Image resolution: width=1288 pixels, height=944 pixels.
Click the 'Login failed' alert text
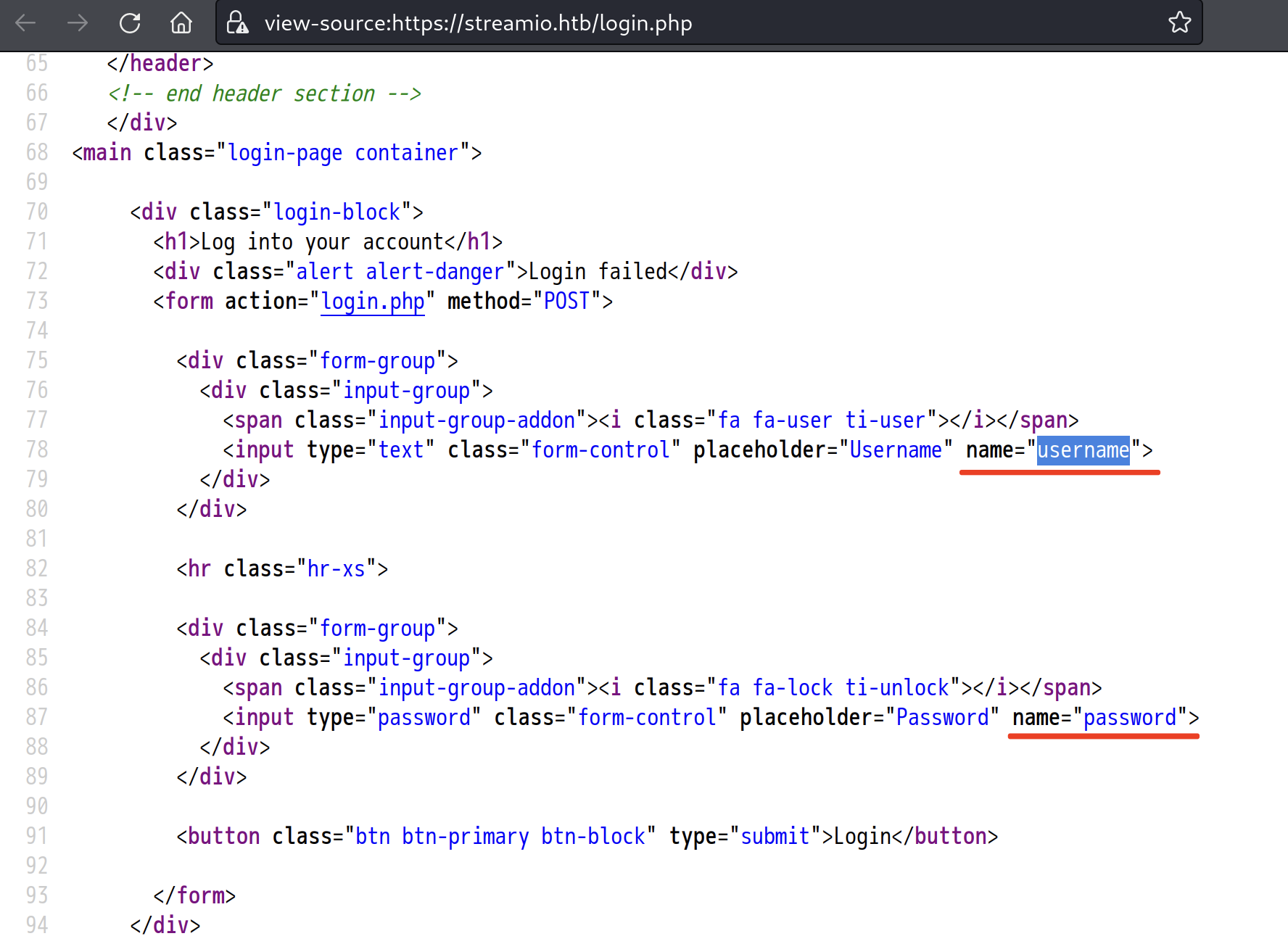pos(598,272)
